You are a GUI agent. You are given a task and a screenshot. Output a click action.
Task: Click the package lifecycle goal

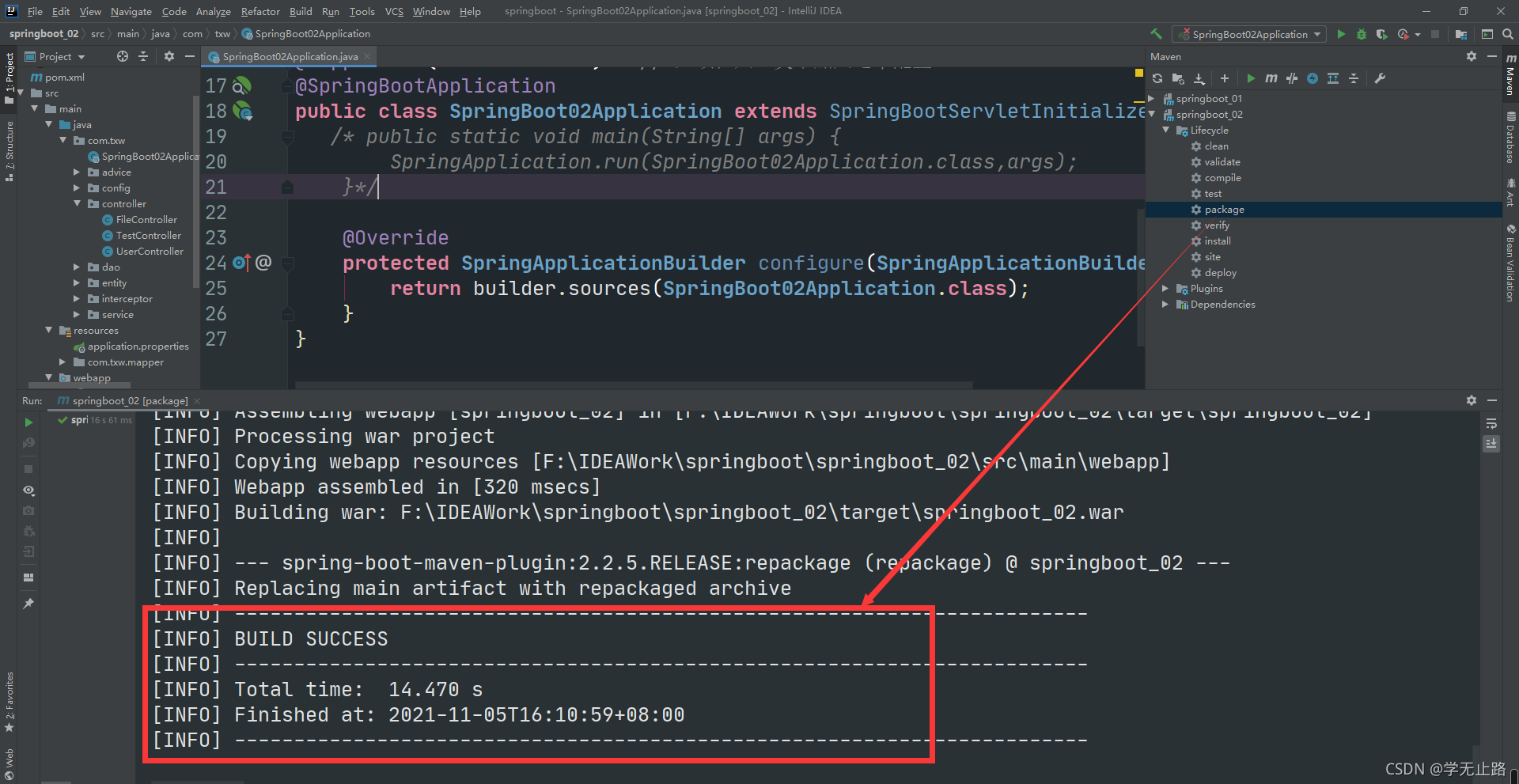[1224, 210]
